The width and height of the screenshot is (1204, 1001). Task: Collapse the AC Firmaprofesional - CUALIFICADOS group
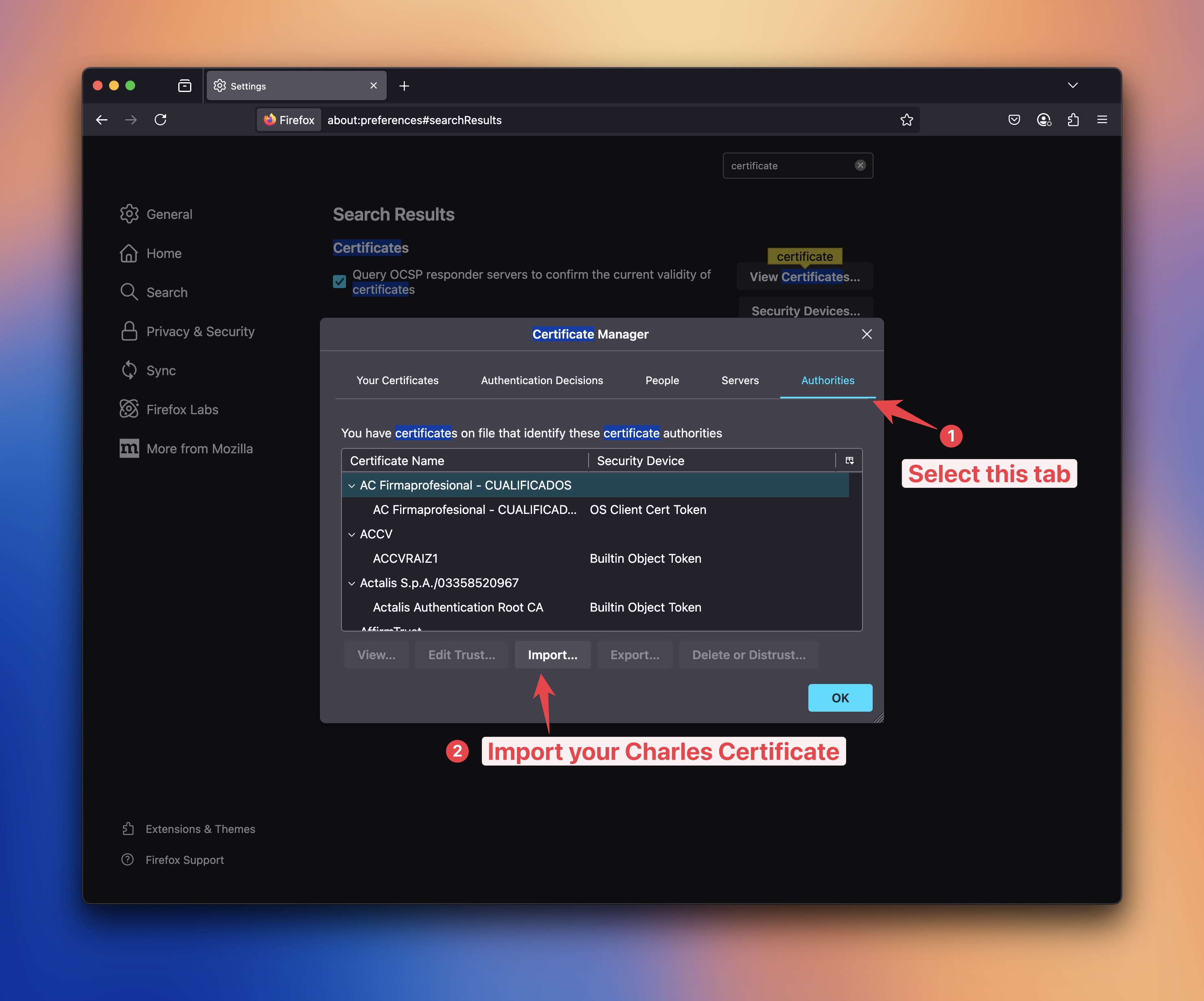[351, 485]
